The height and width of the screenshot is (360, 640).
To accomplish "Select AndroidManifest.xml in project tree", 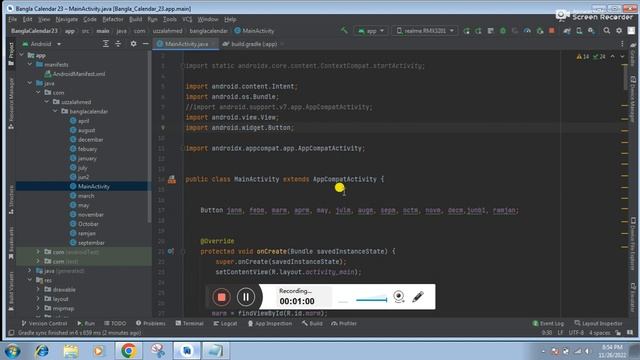I will [x=75, y=74].
